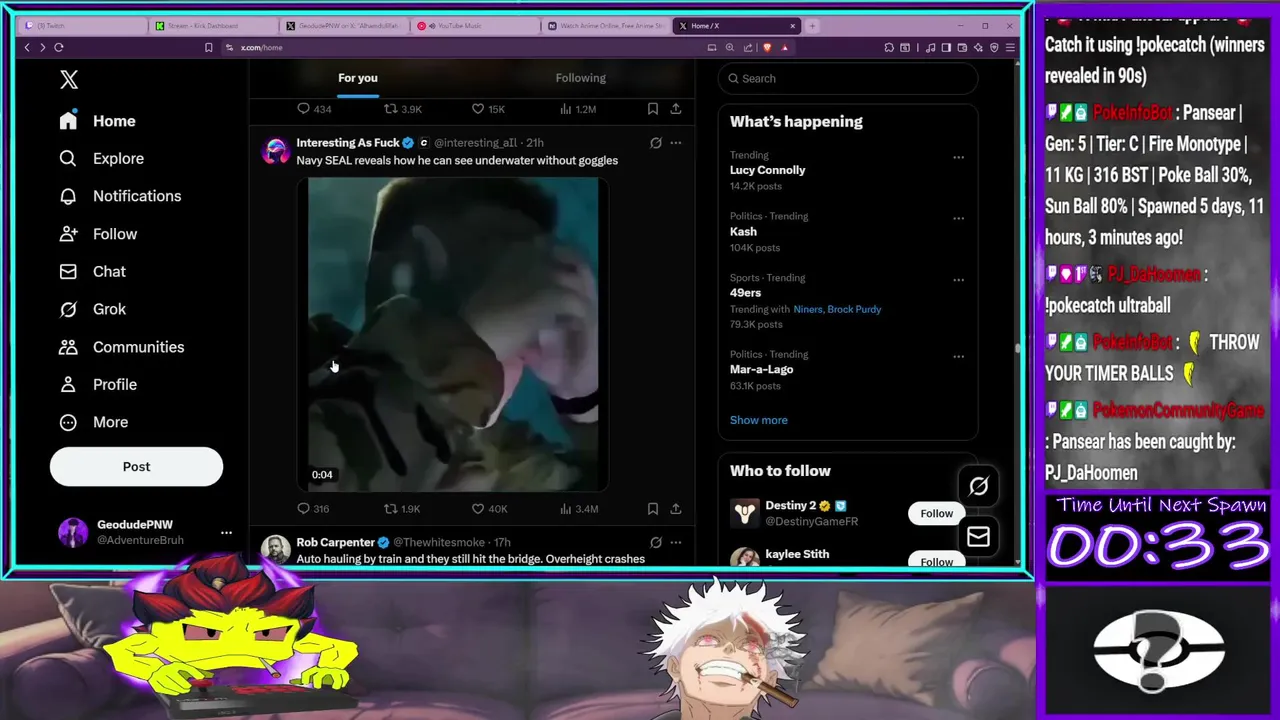The image size is (1280, 720).
Task: Repost icon with 3.9K count
Action: point(391,108)
